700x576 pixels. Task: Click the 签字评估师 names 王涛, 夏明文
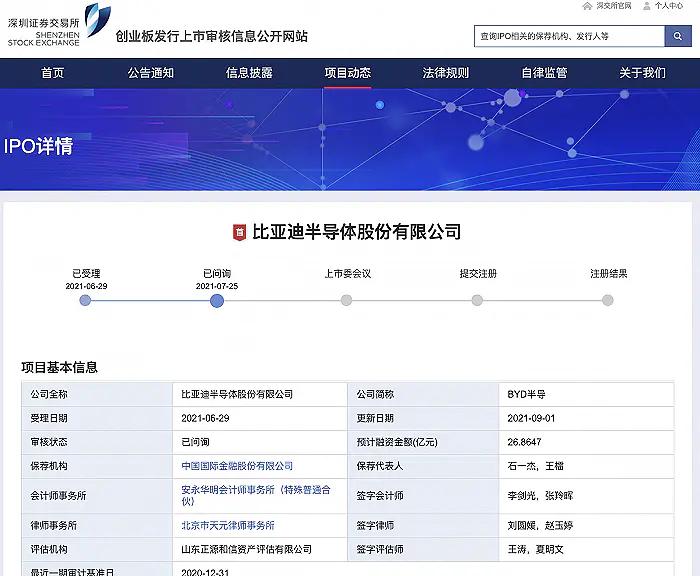pos(536,549)
